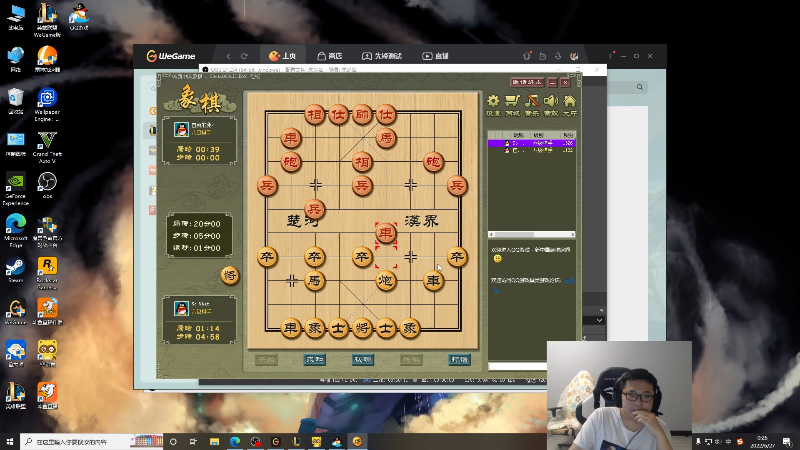The image size is (800, 450).
Task: Click the red general 帥 piece
Action: [x=362, y=114]
